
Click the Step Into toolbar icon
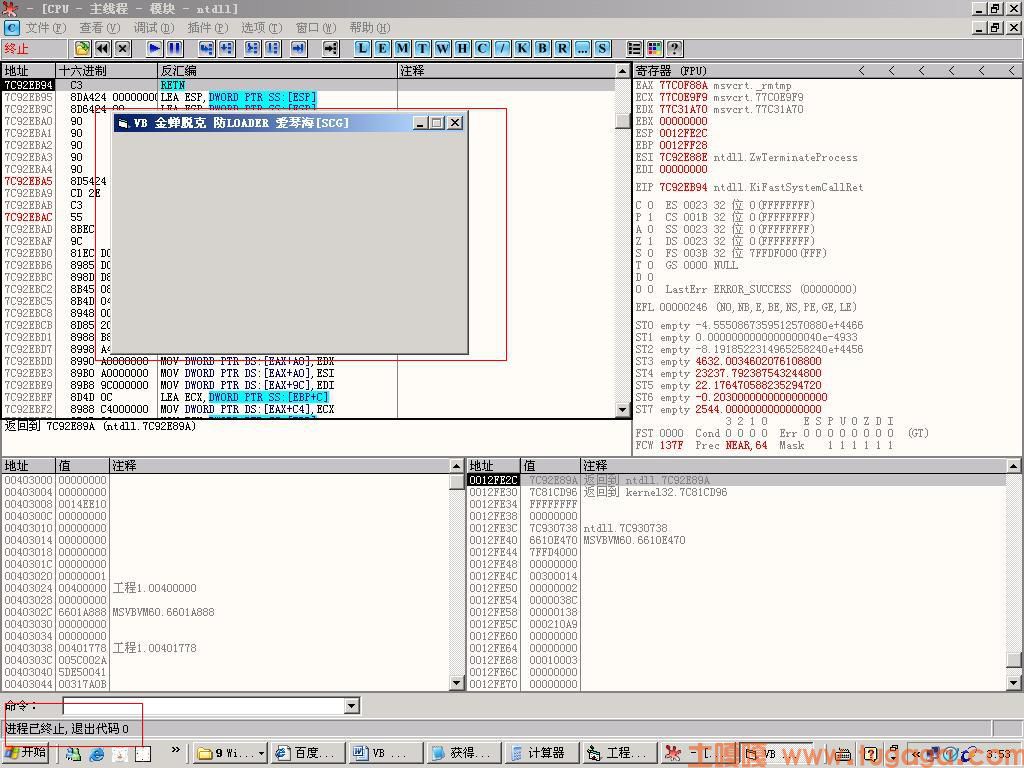206,48
